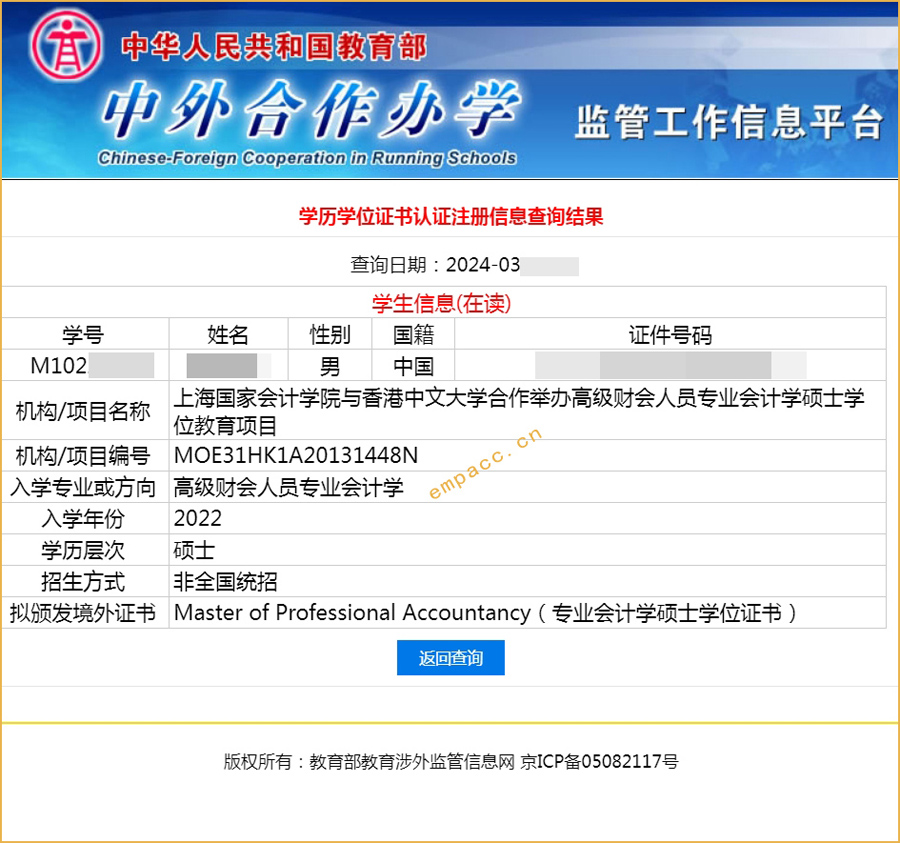
Task: Click the 入学专业或方向 row label
Action: pyautogui.click(x=83, y=487)
